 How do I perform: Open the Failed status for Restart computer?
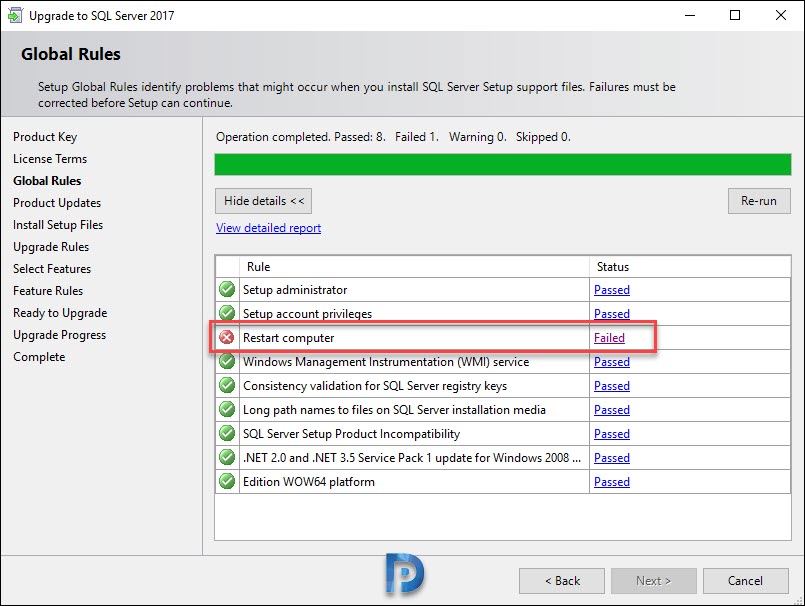pyautogui.click(x=609, y=338)
